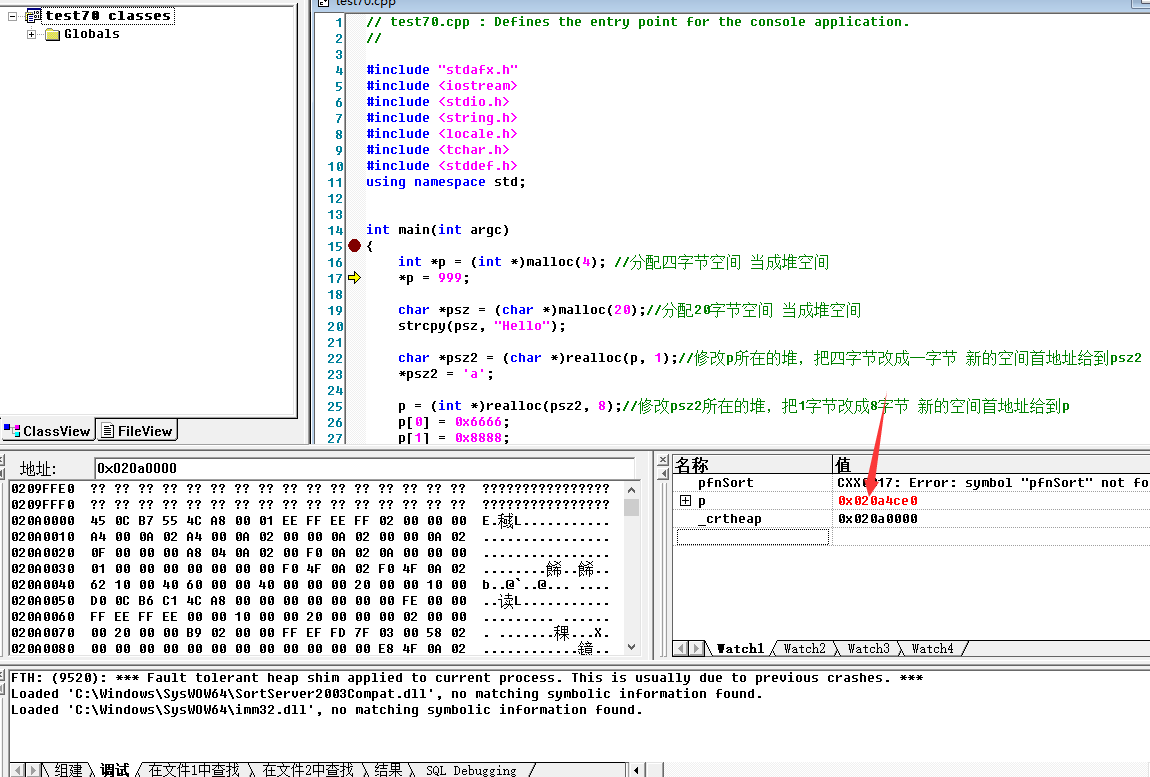Viewport: 1150px width, 777px height.
Task: Click the right arrow beside the Watch tabs
Action: point(695,648)
